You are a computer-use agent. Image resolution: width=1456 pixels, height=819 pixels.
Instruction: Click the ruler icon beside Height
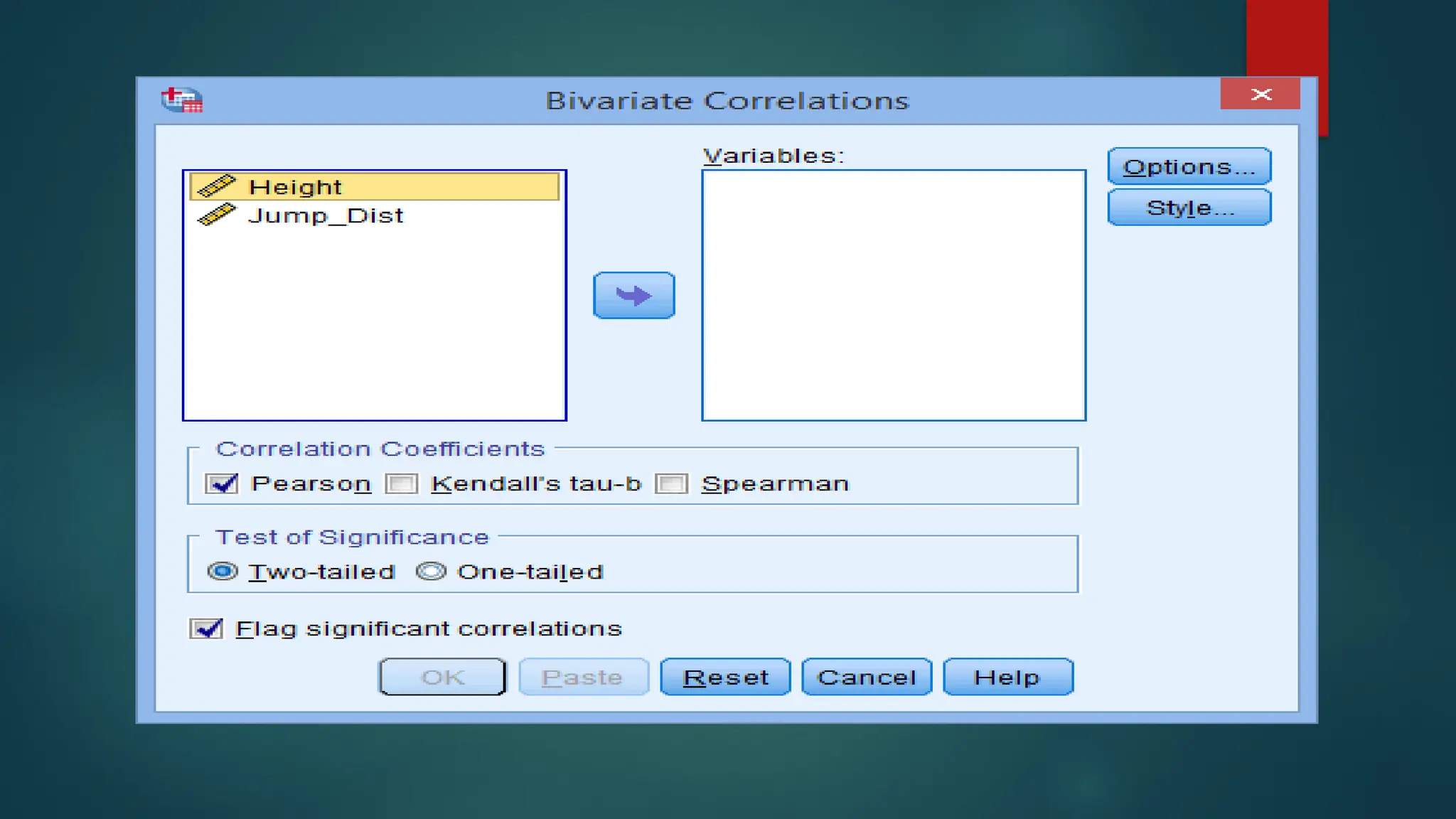click(216, 186)
